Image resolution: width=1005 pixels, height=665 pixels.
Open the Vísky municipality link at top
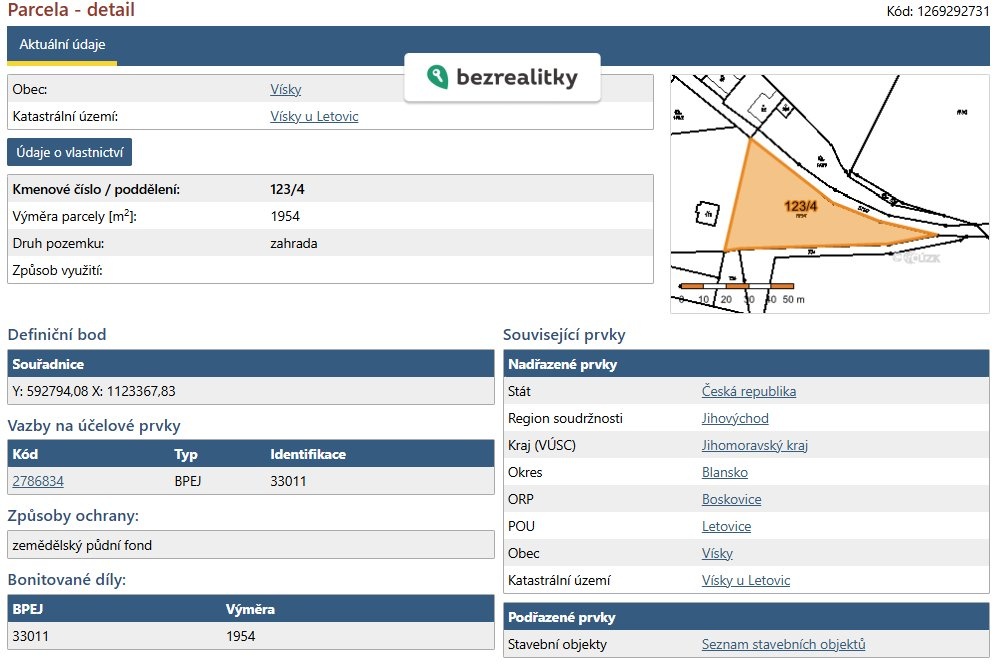(x=285, y=89)
